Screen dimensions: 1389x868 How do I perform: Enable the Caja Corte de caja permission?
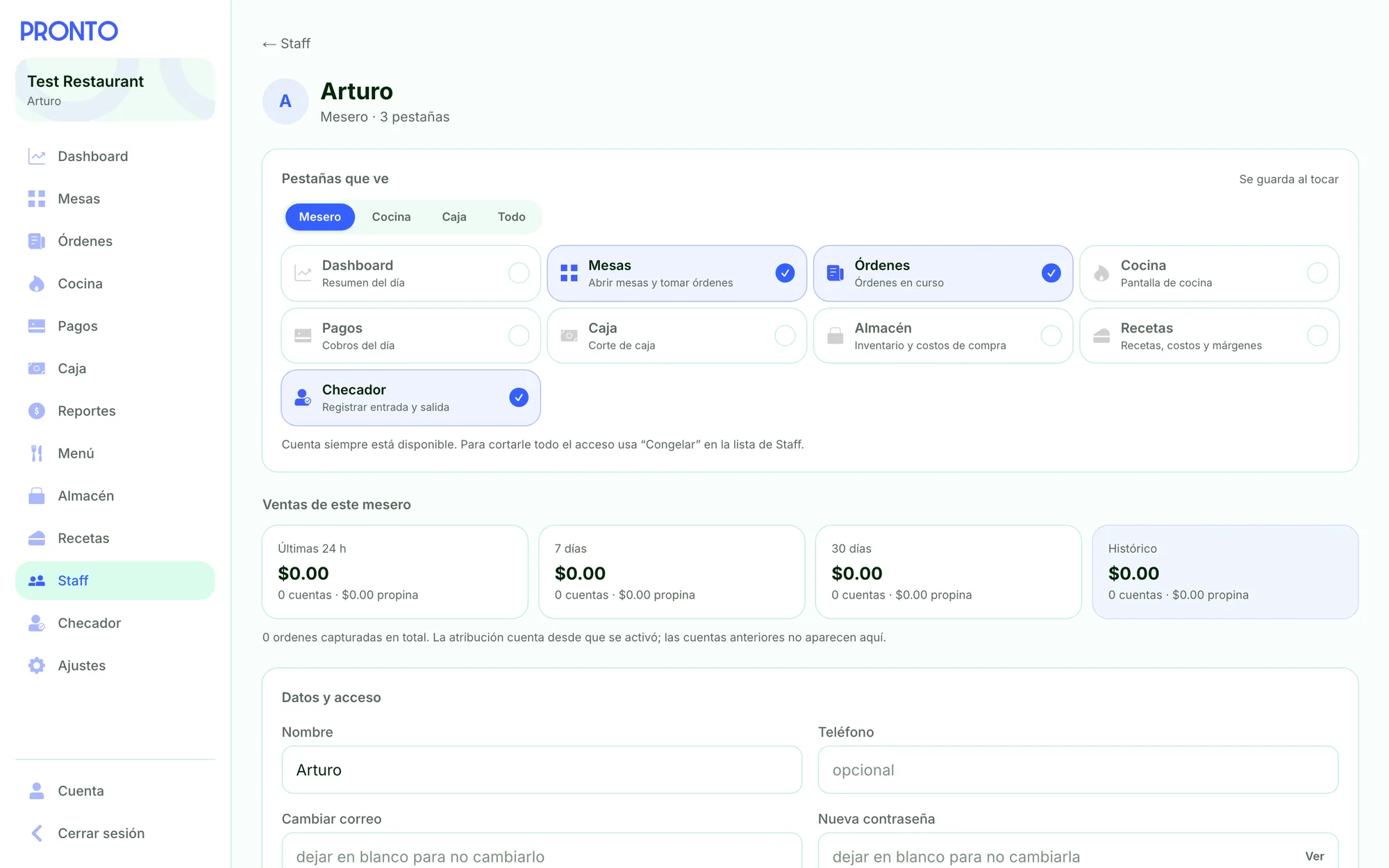point(676,335)
